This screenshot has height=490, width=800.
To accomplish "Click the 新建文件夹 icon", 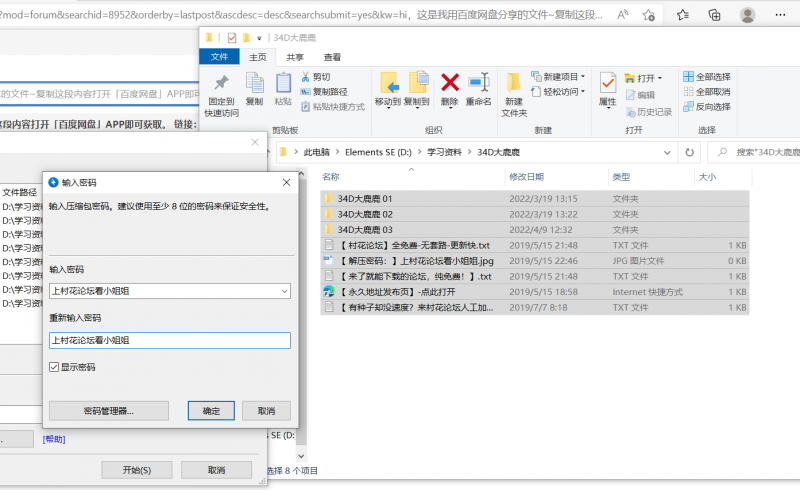I will point(514,83).
